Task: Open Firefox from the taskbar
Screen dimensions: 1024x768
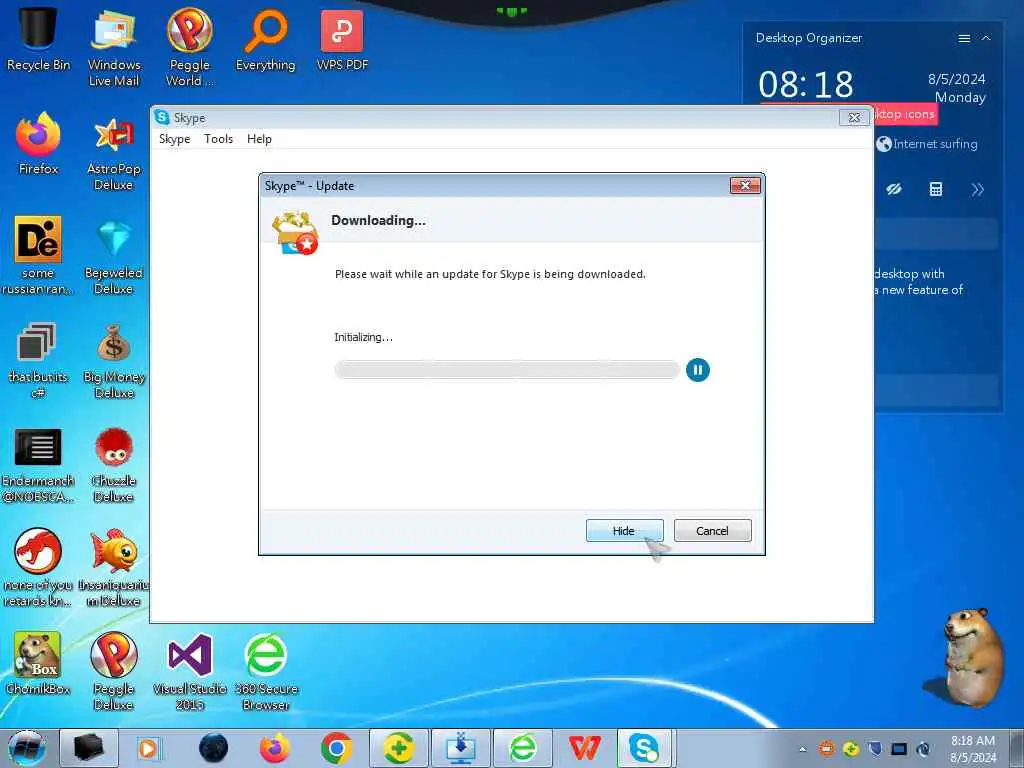Action: pos(275,748)
